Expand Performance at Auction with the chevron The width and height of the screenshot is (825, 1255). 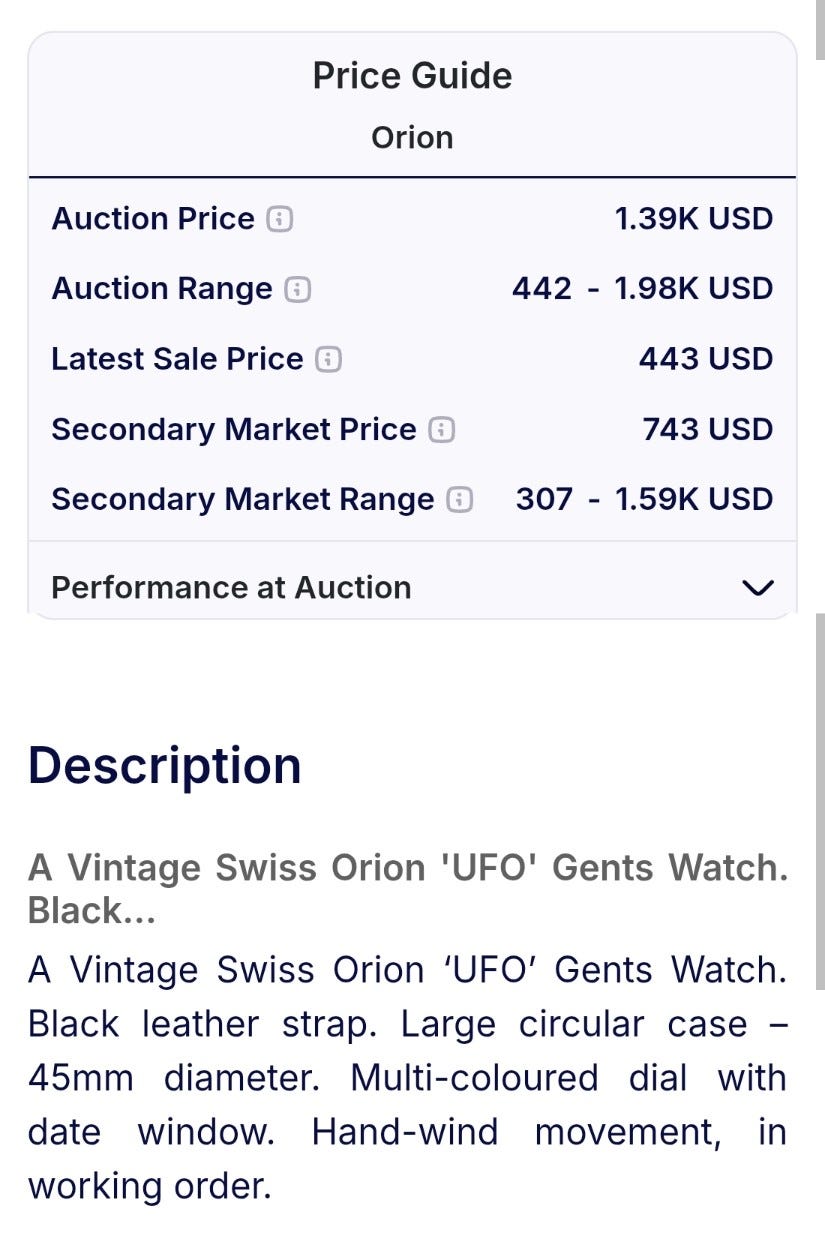pyautogui.click(x=759, y=588)
